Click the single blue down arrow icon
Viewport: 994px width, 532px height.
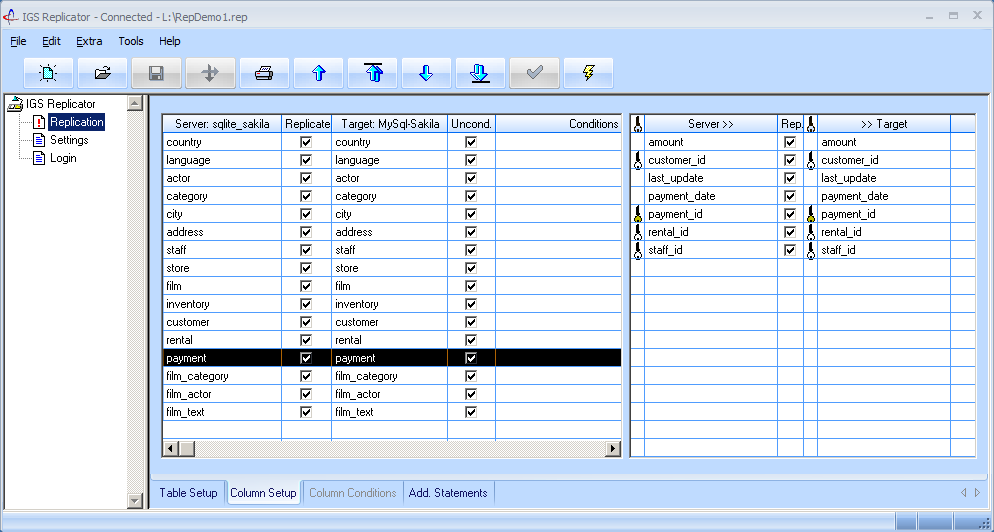[x=426, y=73]
